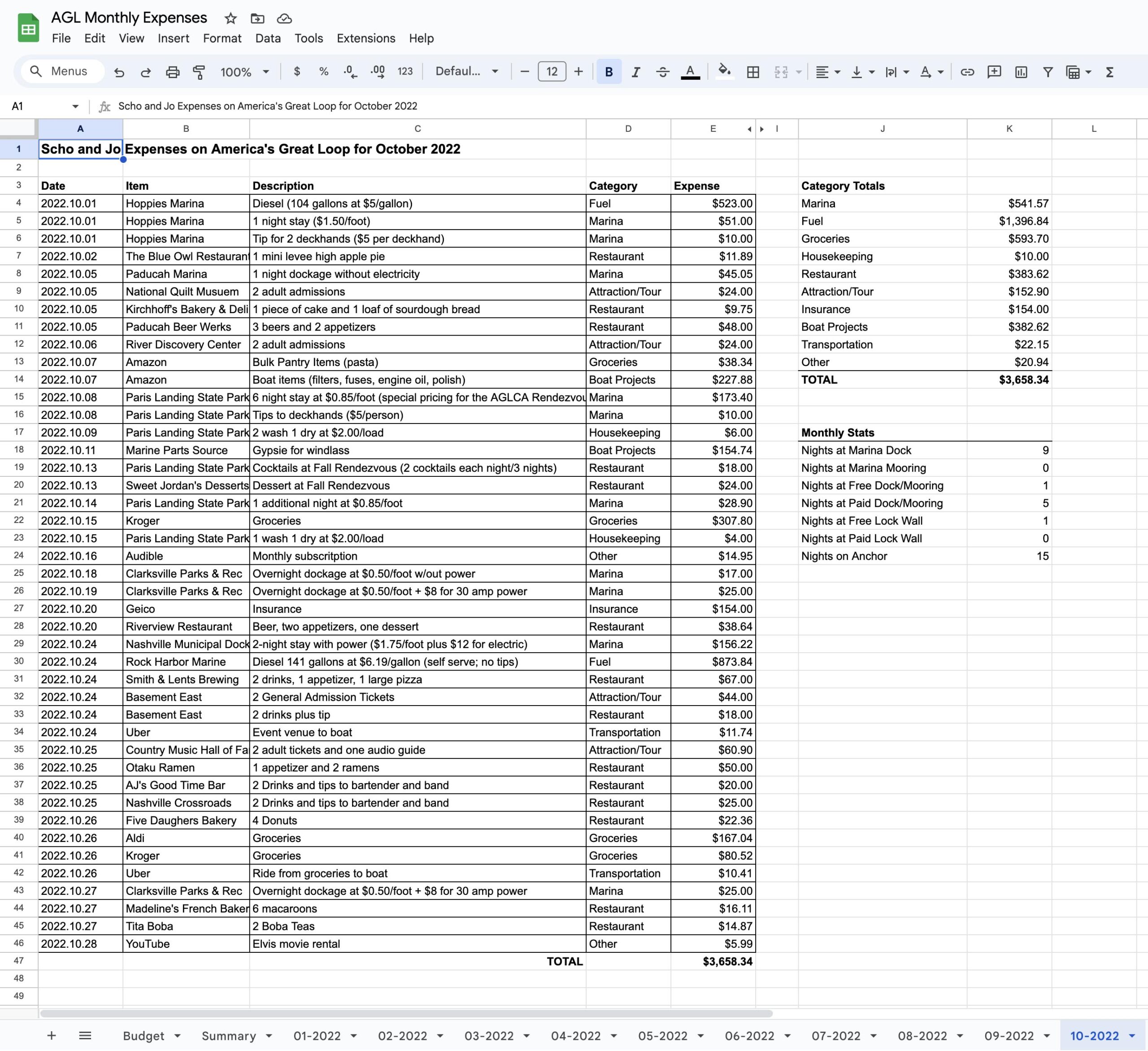This screenshot has width=1148, height=1051.
Task: Increase font size with plus button
Action: point(578,72)
